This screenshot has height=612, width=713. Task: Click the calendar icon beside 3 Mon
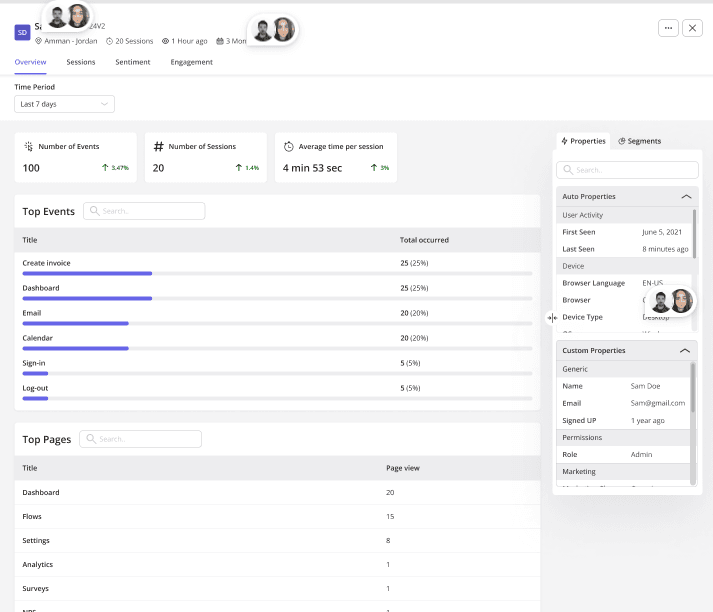tap(220, 41)
